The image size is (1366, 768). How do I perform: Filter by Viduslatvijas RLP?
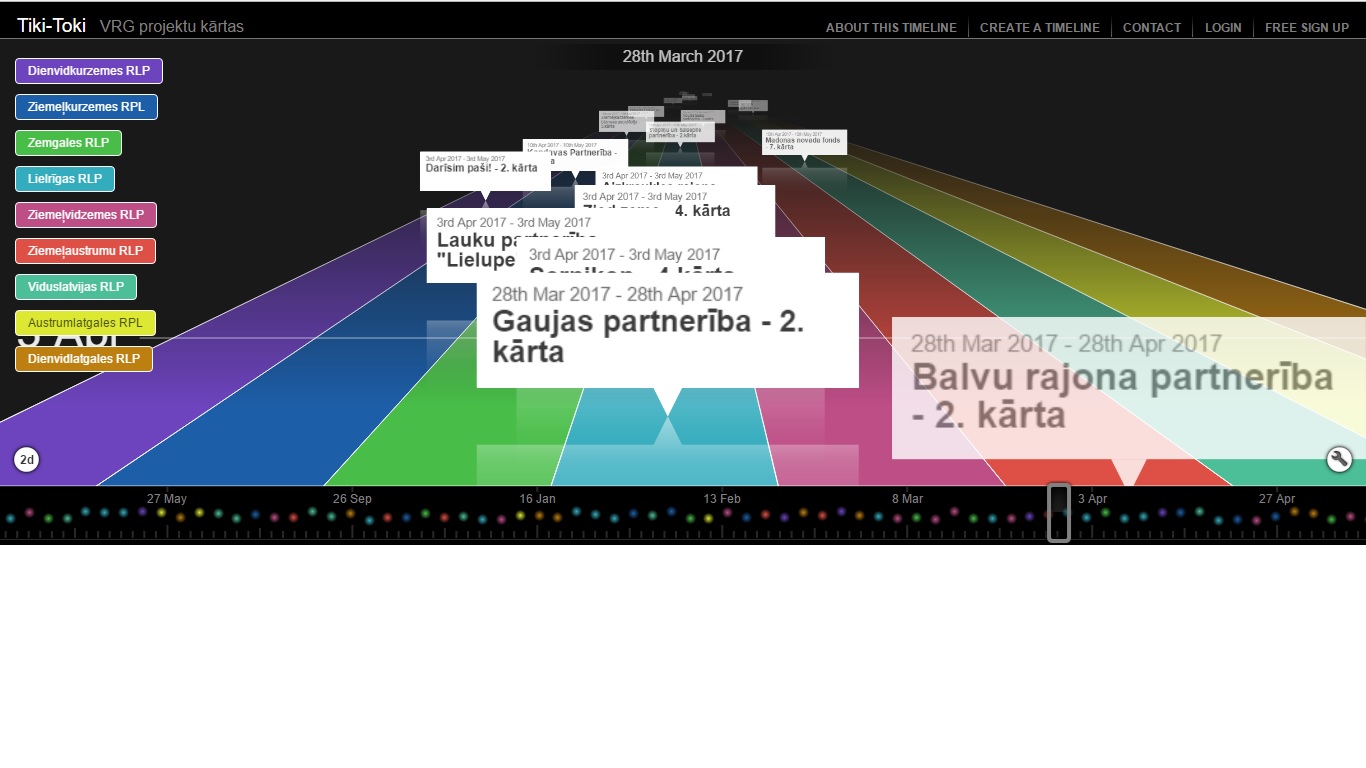point(76,287)
